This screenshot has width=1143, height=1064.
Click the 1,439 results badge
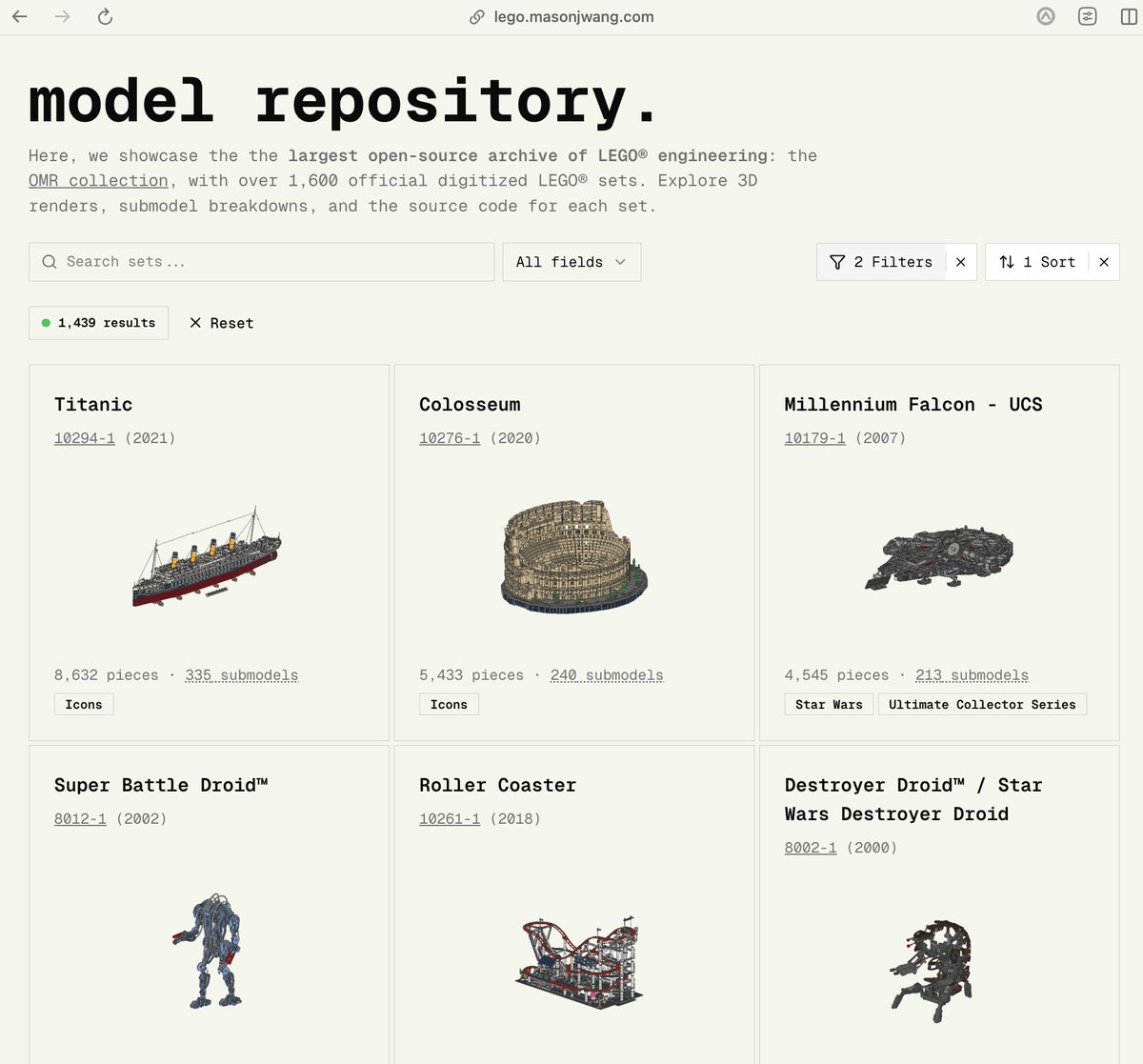click(x=99, y=323)
